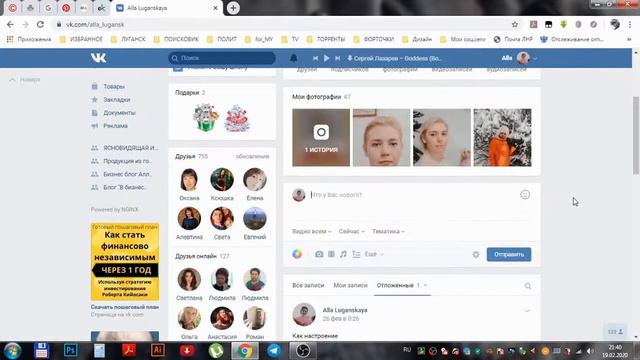
Task: Switch to Отложенные tab
Action: (402, 285)
